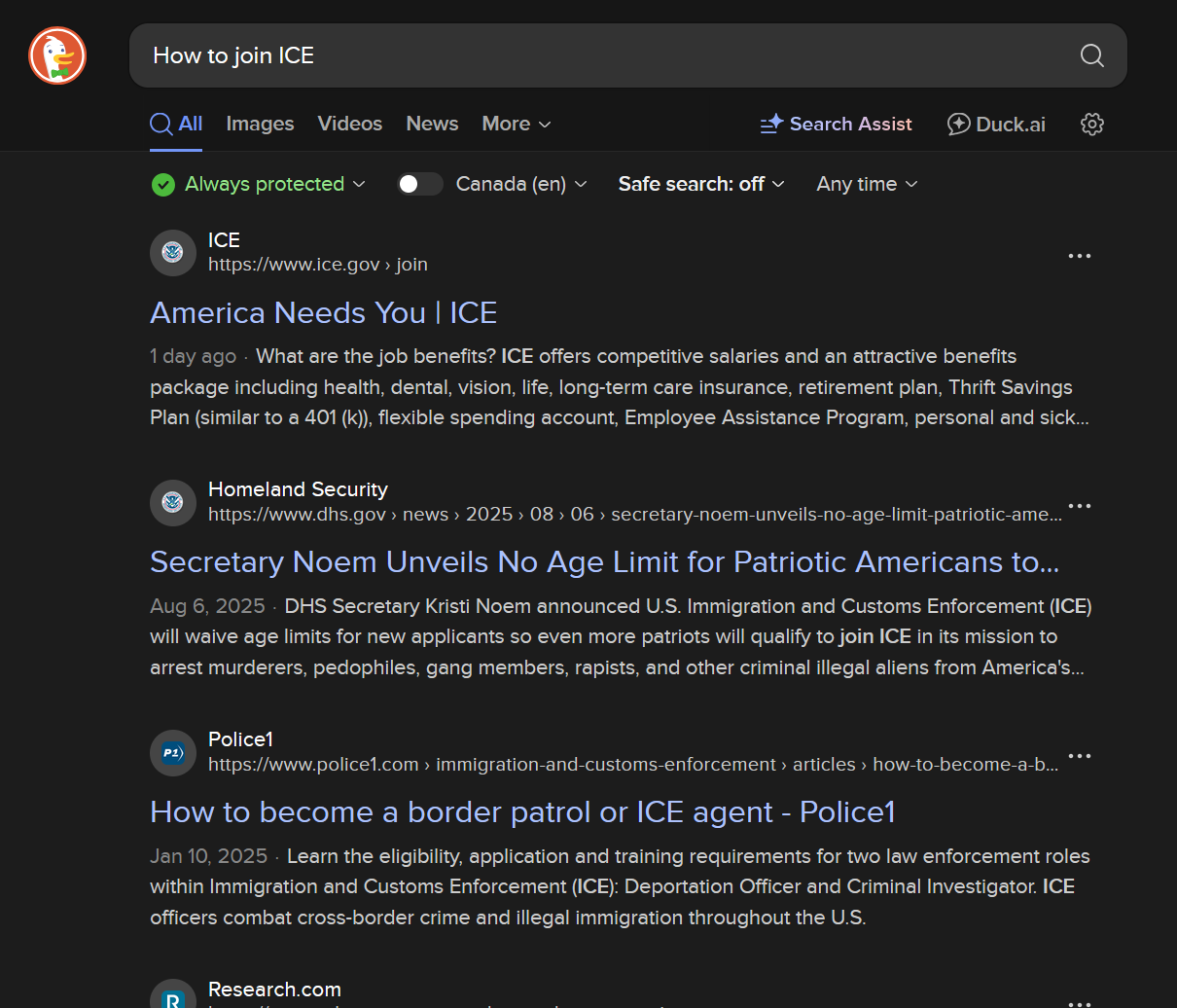The width and height of the screenshot is (1177, 1008).
Task: Click https://www.ice.gov › join URL
Action: [318, 265]
